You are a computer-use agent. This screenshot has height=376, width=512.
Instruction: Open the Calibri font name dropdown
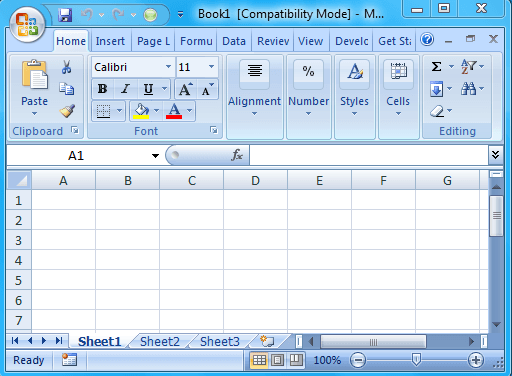169,67
